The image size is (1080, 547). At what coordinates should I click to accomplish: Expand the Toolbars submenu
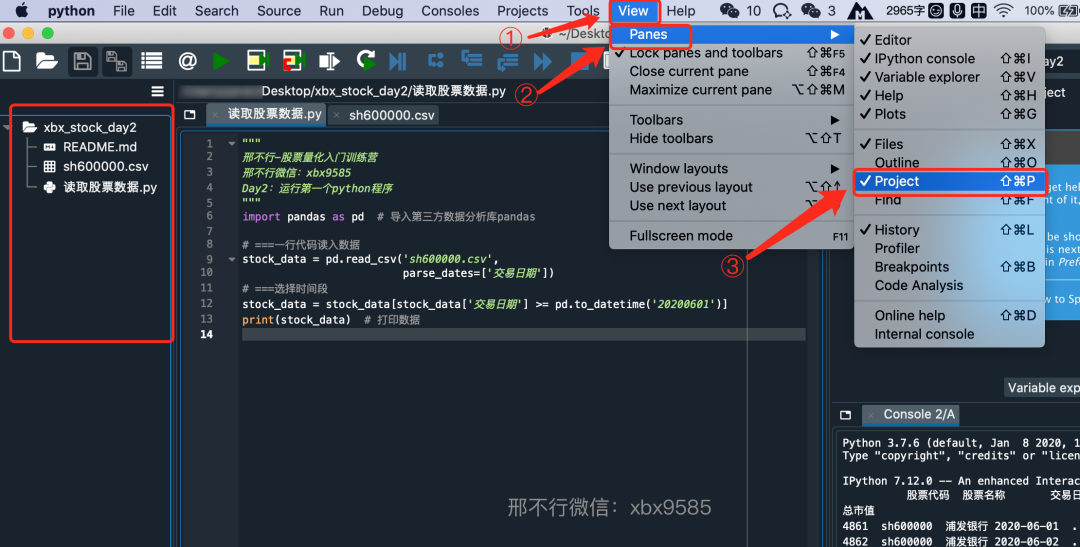[731, 120]
